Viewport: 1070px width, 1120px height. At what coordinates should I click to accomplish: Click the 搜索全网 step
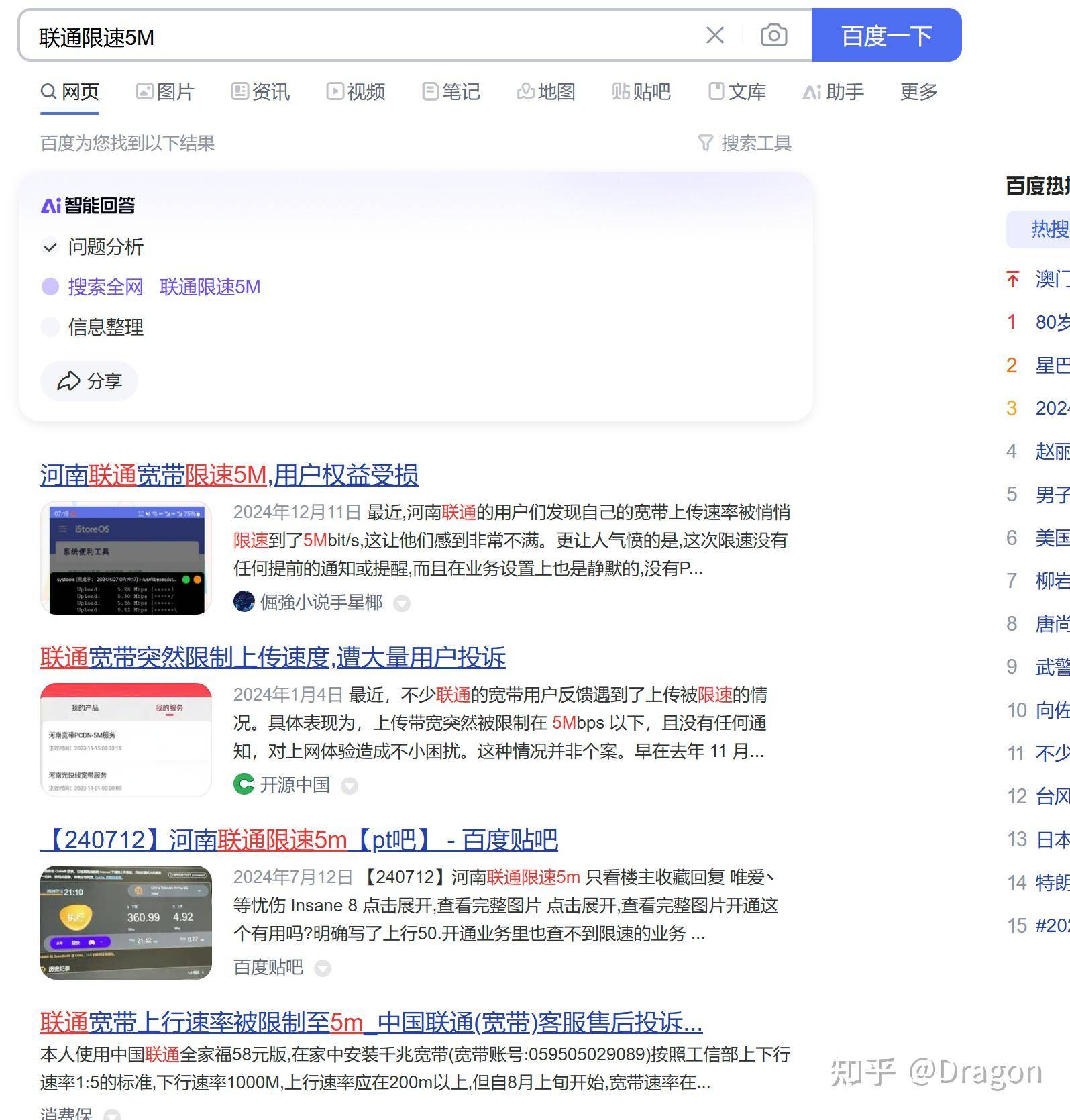[x=105, y=287]
